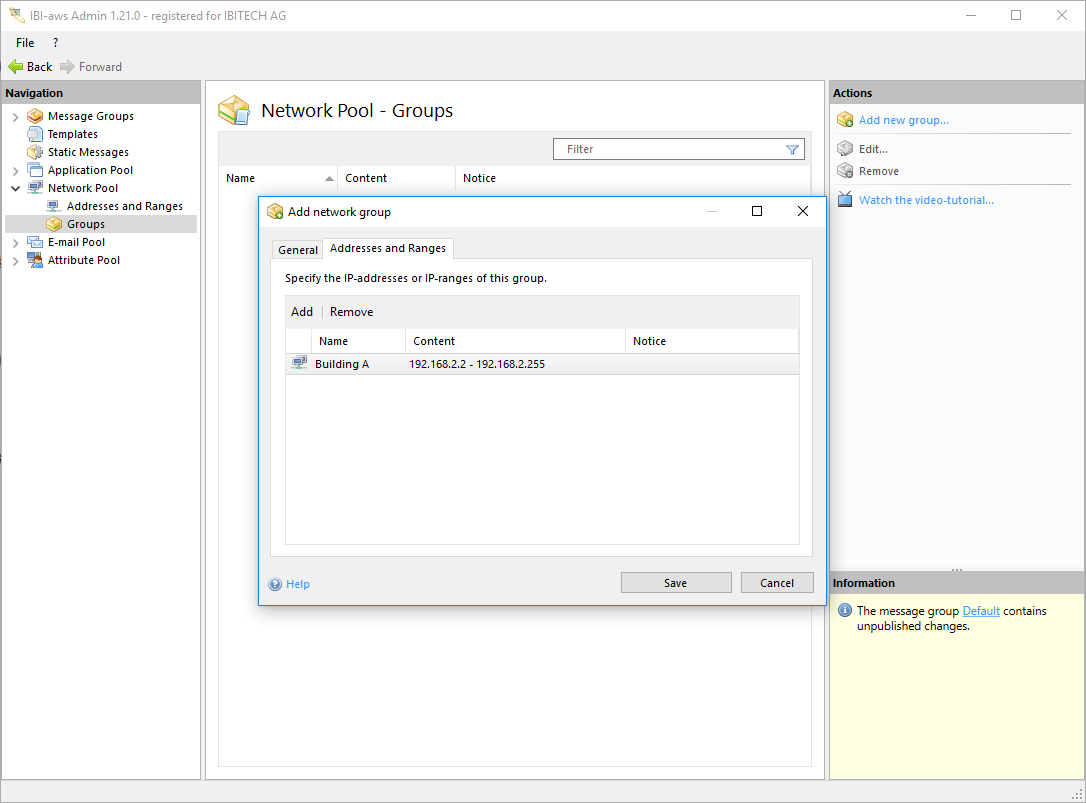Switch to the General tab
Screen dimensions: 1086x803
(298, 250)
